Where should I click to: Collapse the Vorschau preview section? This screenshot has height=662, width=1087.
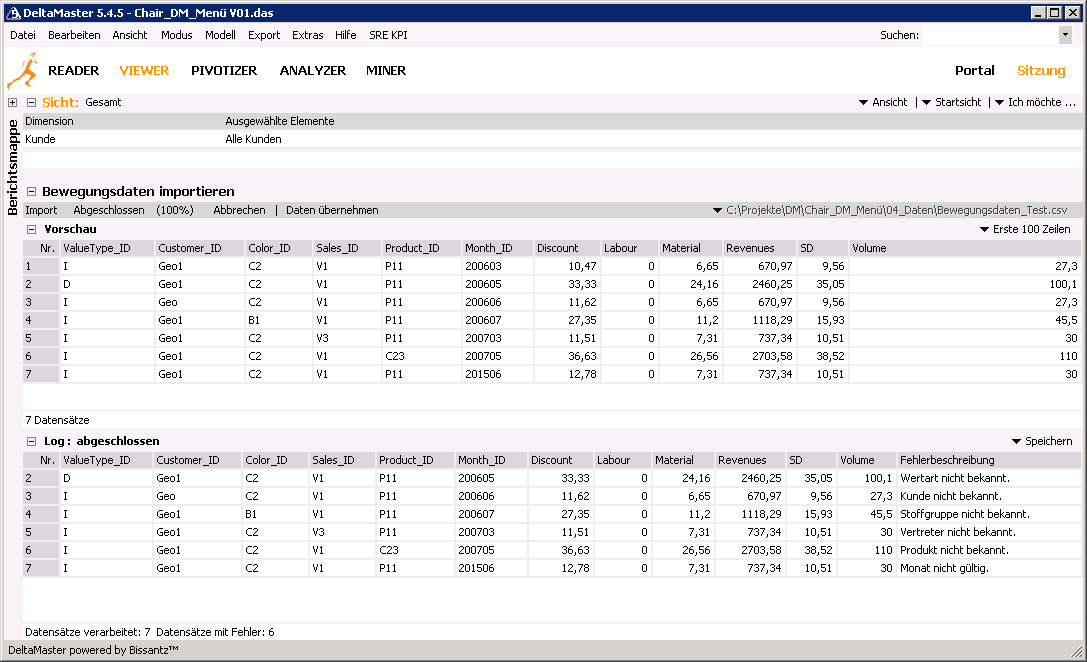(32, 230)
